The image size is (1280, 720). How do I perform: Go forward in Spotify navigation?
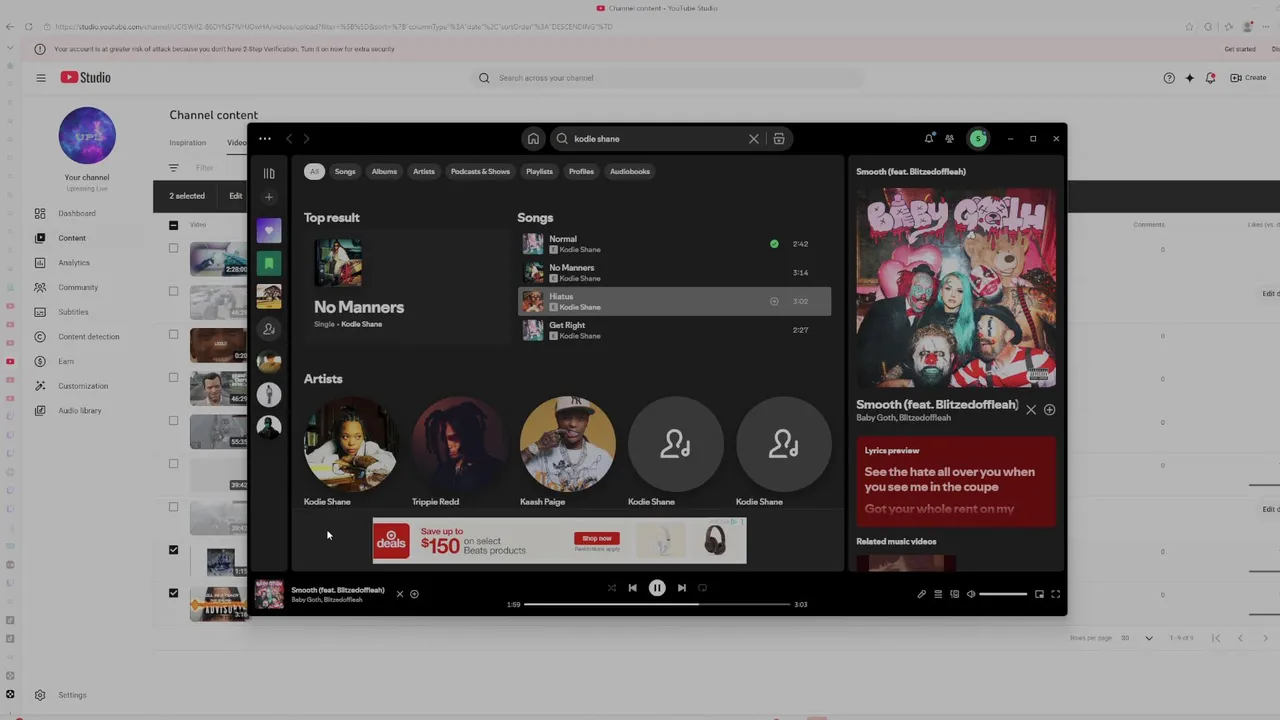pos(306,139)
